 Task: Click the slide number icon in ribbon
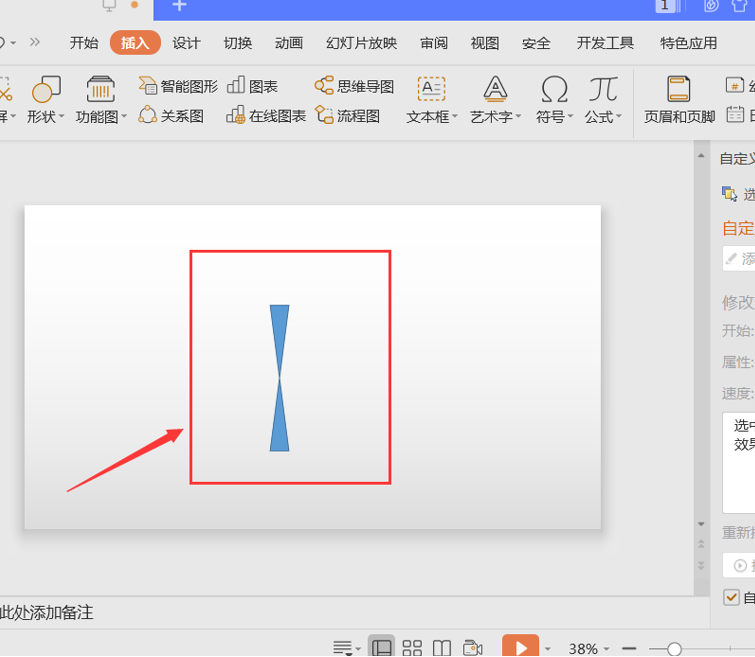coord(735,85)
